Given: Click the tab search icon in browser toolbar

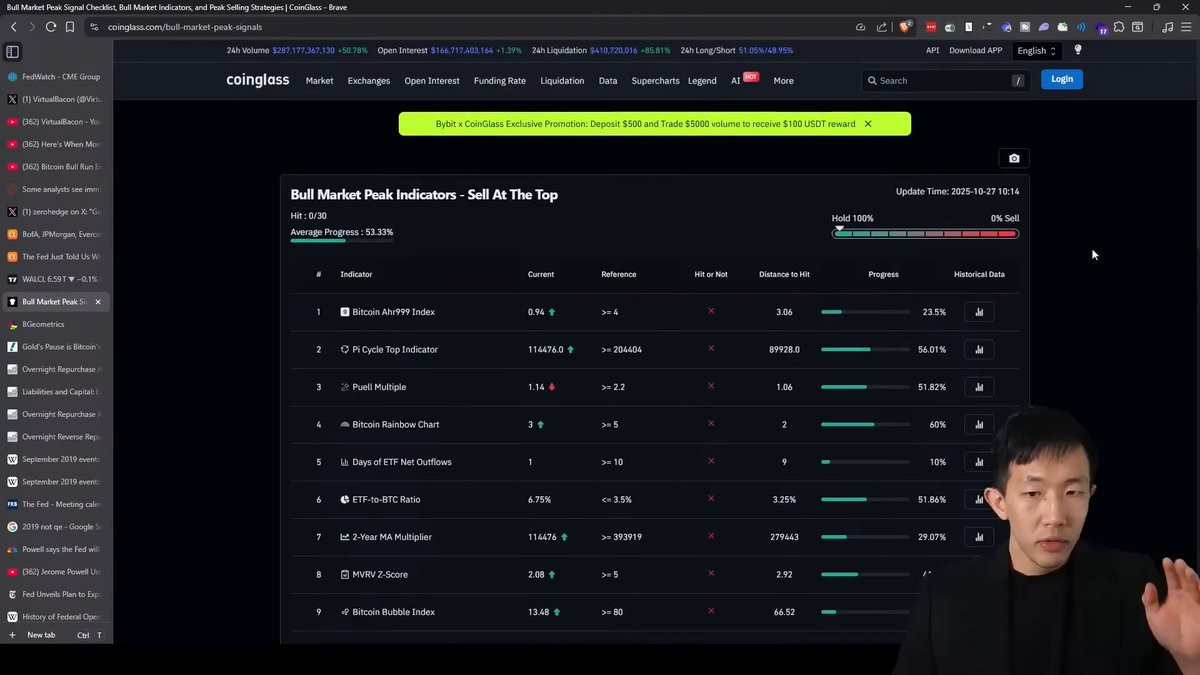Looking at the screenshot, I should point(1138,27).
